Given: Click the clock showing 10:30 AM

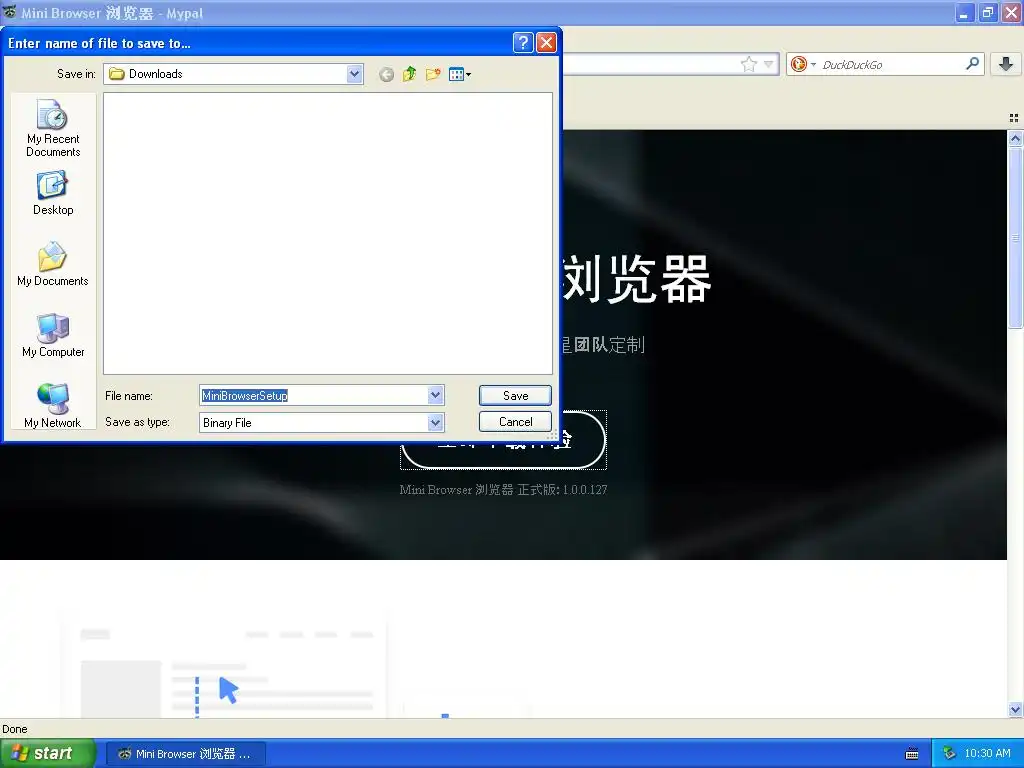Looking at the screenshot, I should coord(987,754).
